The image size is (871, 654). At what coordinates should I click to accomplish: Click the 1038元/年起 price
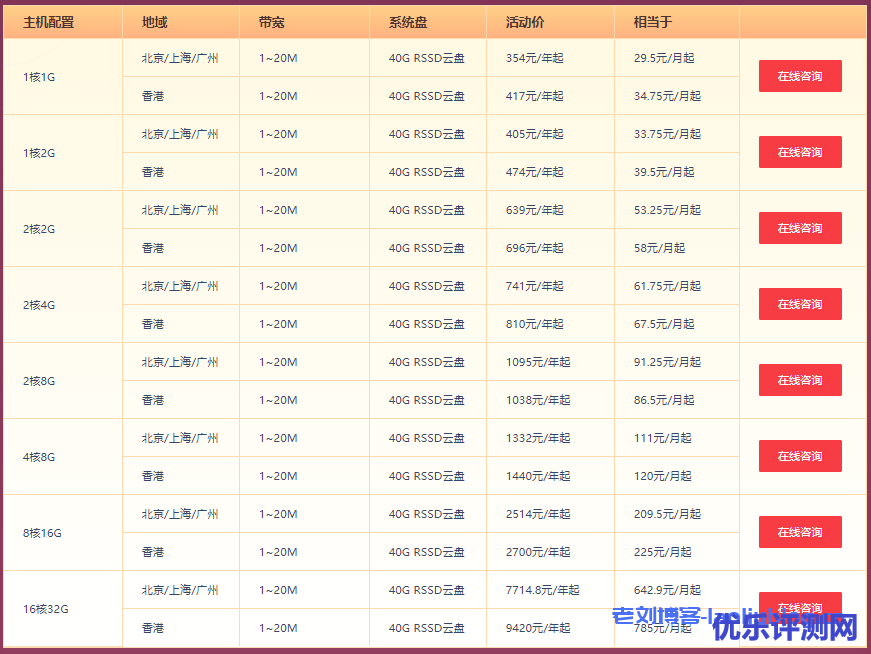(x=538, y=400)
